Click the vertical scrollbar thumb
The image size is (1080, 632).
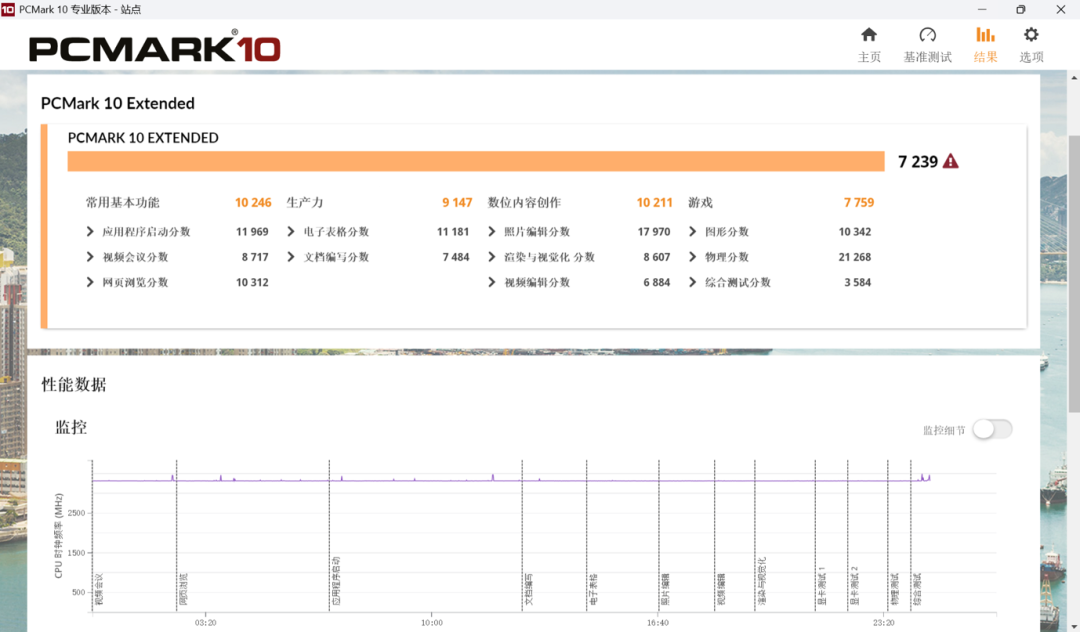pos(1074,274)
